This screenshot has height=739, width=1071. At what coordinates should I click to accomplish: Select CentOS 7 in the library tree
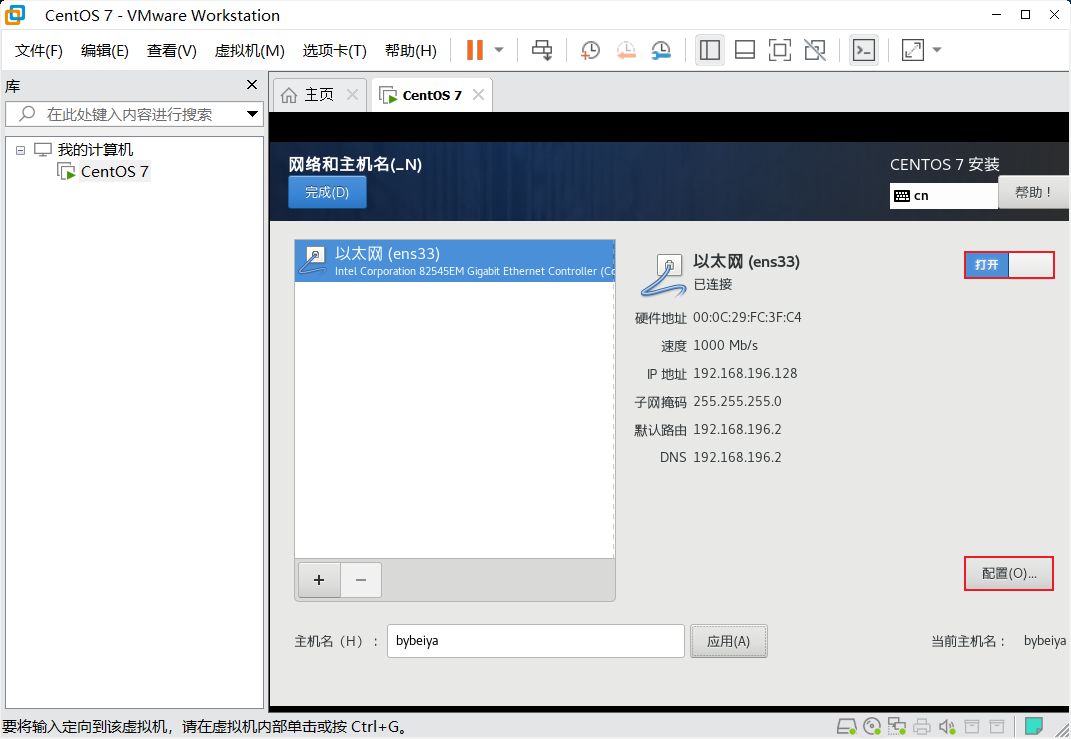point(115,171)
